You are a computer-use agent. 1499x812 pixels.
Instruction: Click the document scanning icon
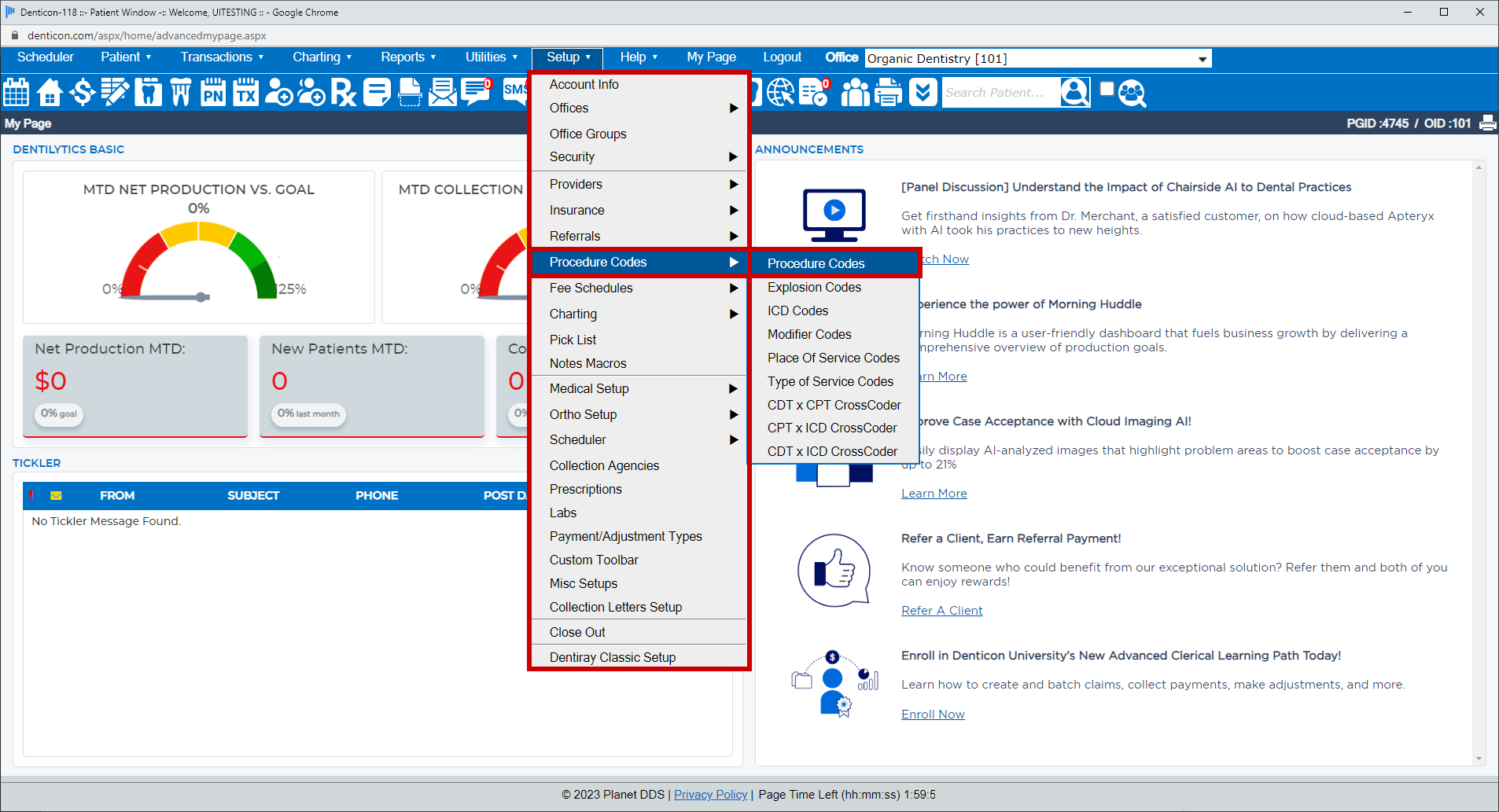click(409, 92)
